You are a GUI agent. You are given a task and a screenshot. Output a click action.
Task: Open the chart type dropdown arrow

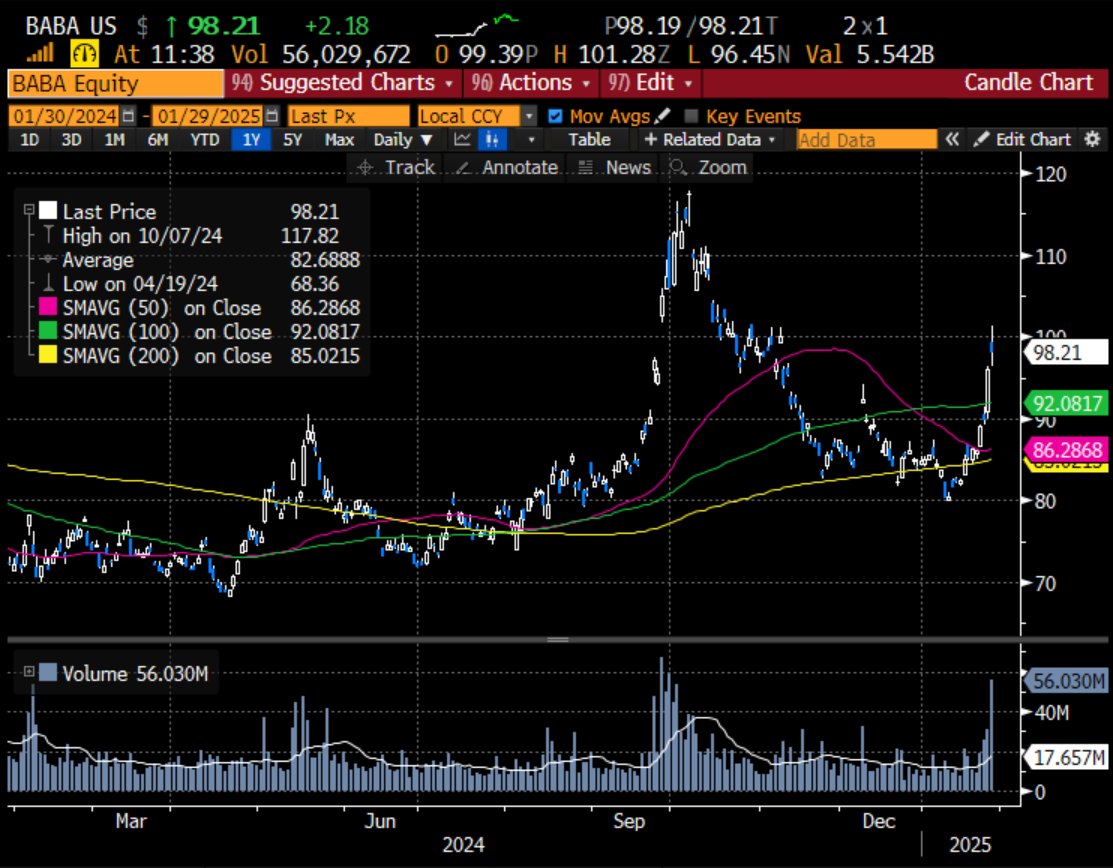point(530,140)
